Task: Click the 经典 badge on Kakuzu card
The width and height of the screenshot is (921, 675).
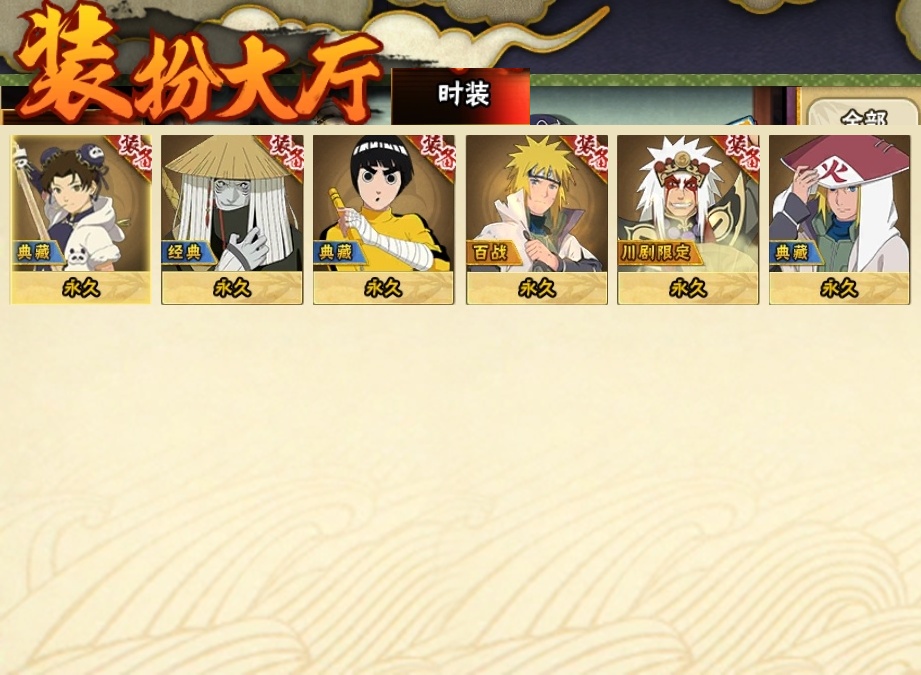Action: [188, 253]
